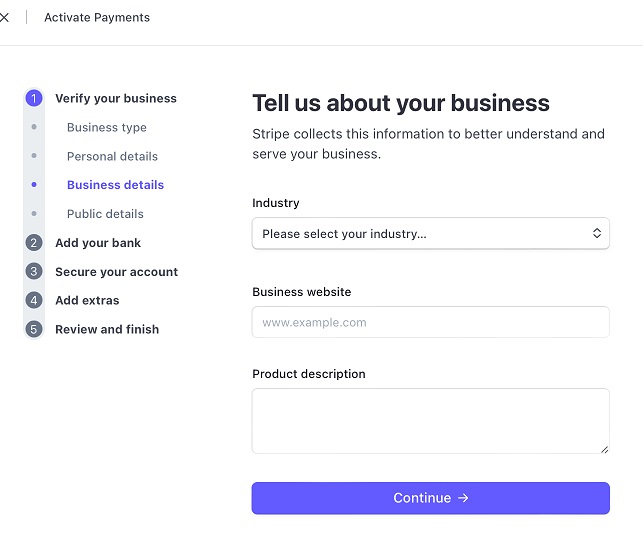
Task: Click the step 3 circle icon
Action: [34, 272]
